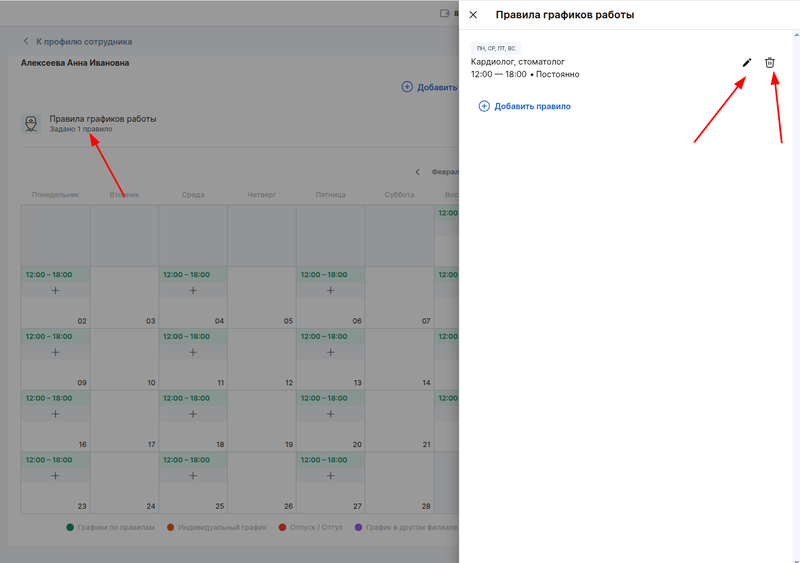800x563 pixels.
Task: Click orange Индивидуальный график legend dot
Action: coord(171,527)
